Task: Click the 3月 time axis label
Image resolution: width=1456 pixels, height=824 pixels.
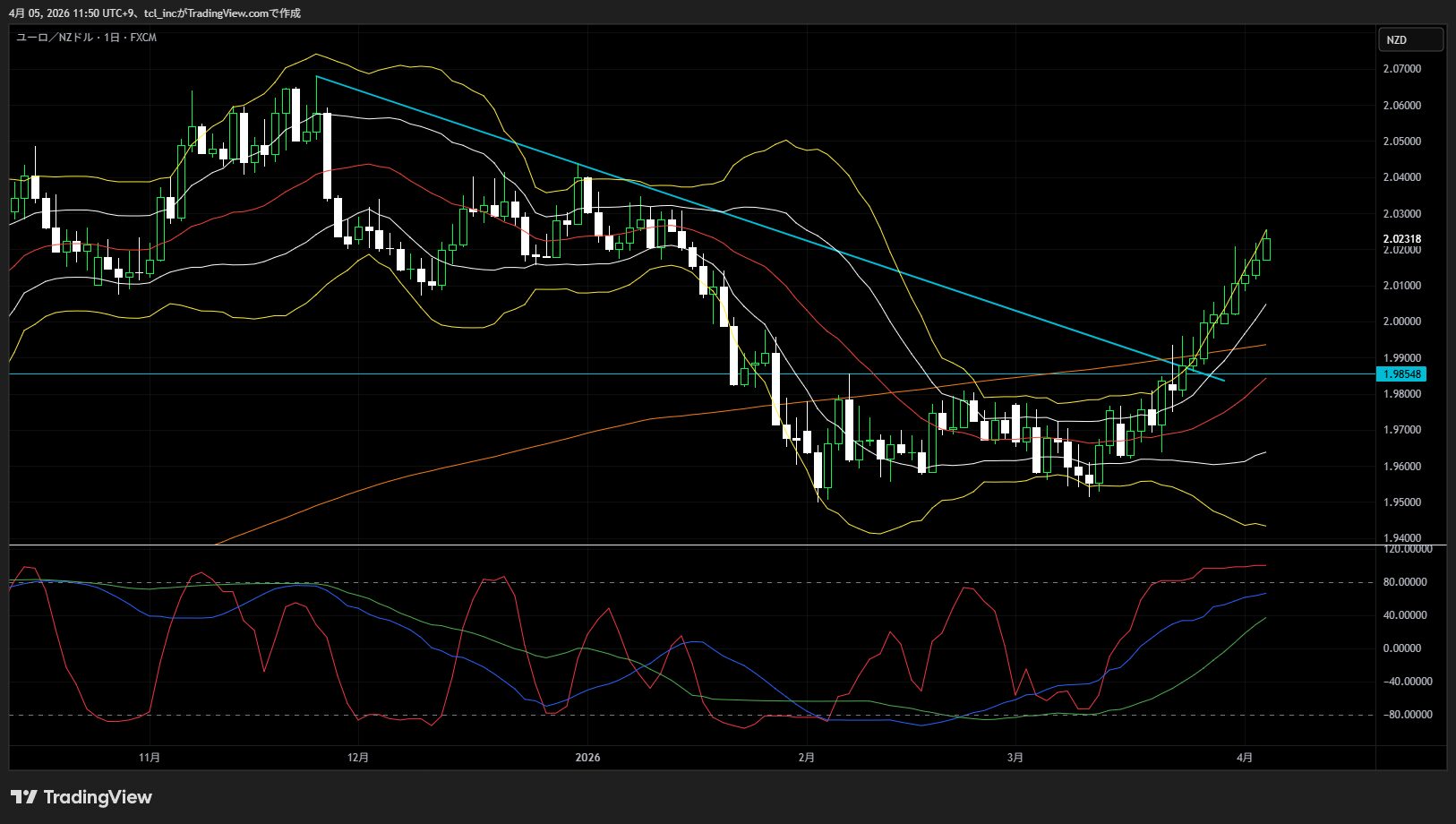Action: tap(1015, 758)
